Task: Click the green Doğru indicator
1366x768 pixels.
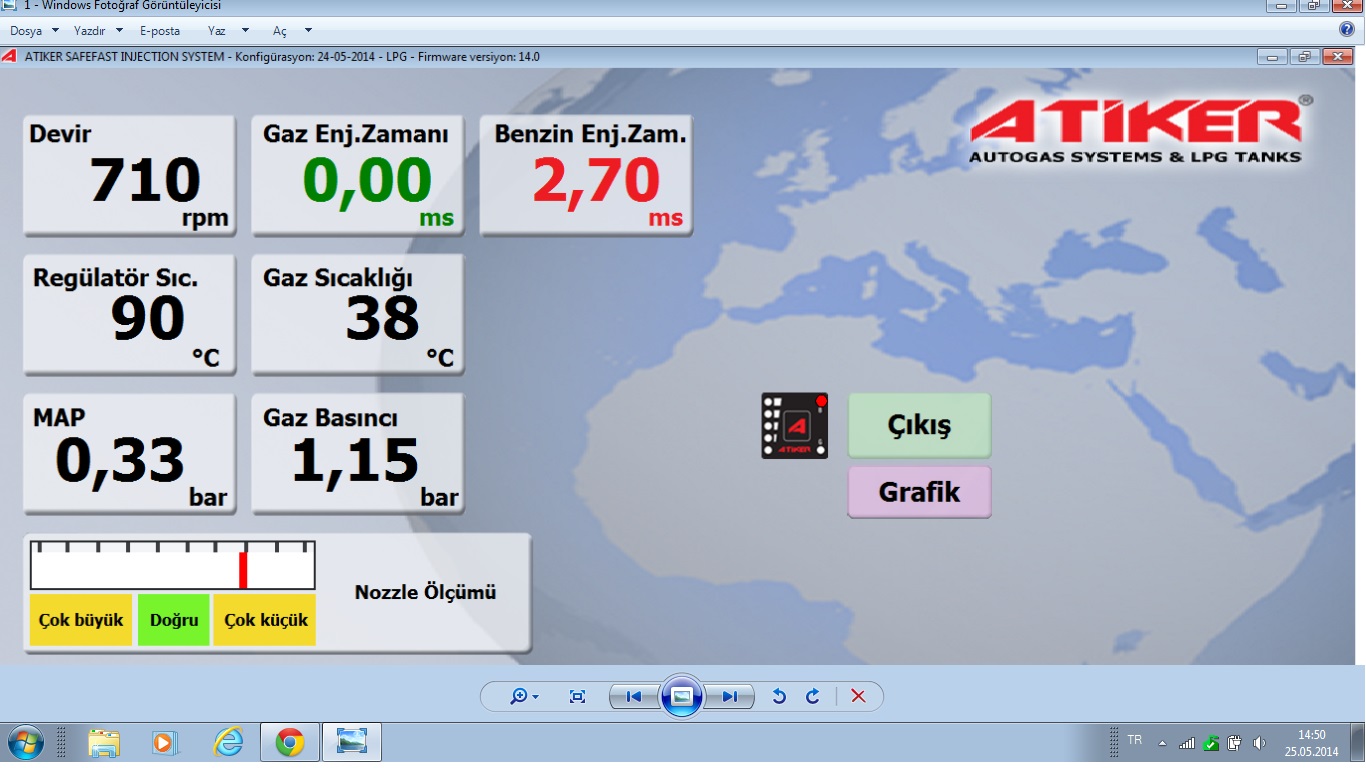Action: pyautogui.click(x=174, y=620)
